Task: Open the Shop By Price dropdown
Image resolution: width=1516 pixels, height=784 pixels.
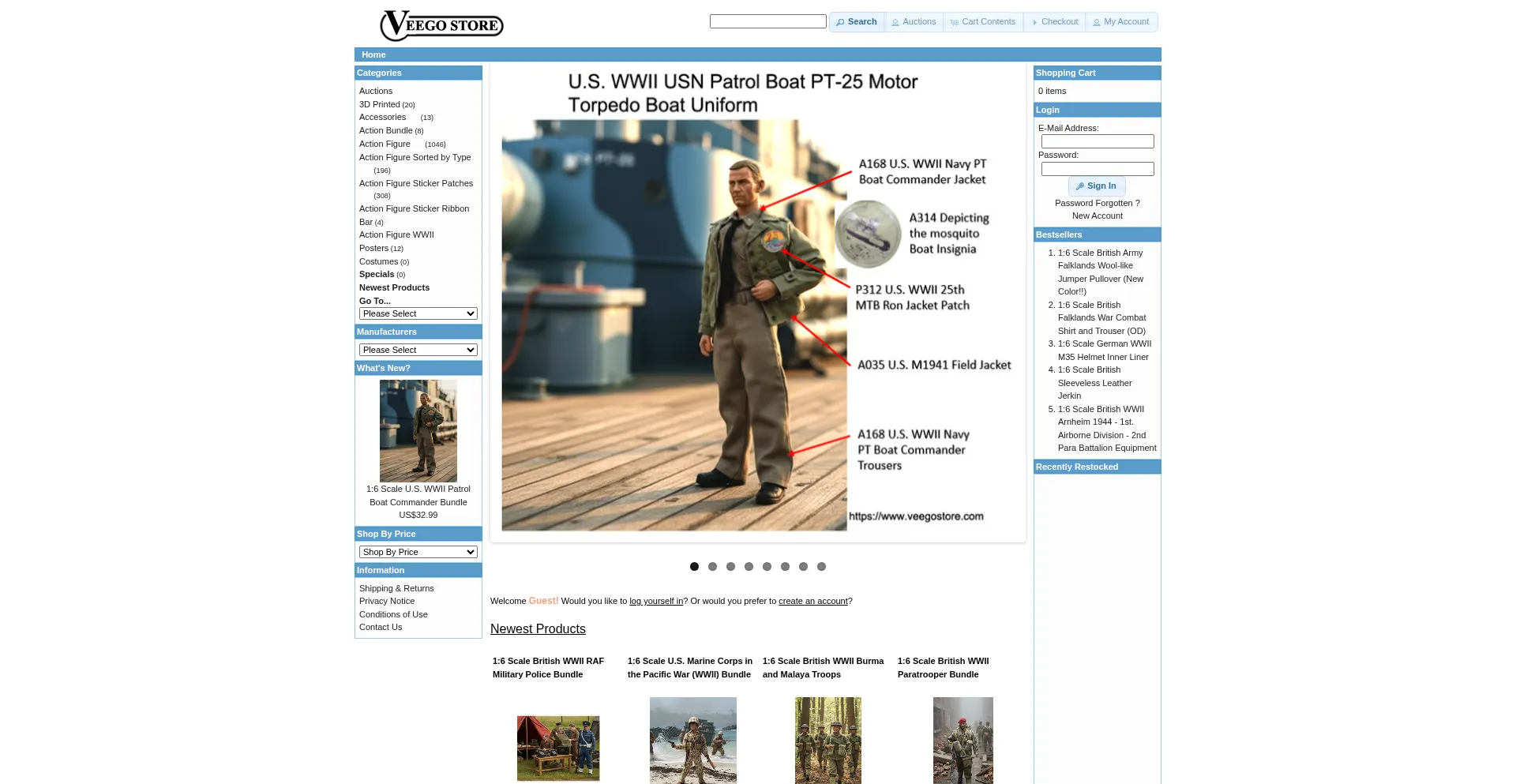Action: click(x=418, y=553)
